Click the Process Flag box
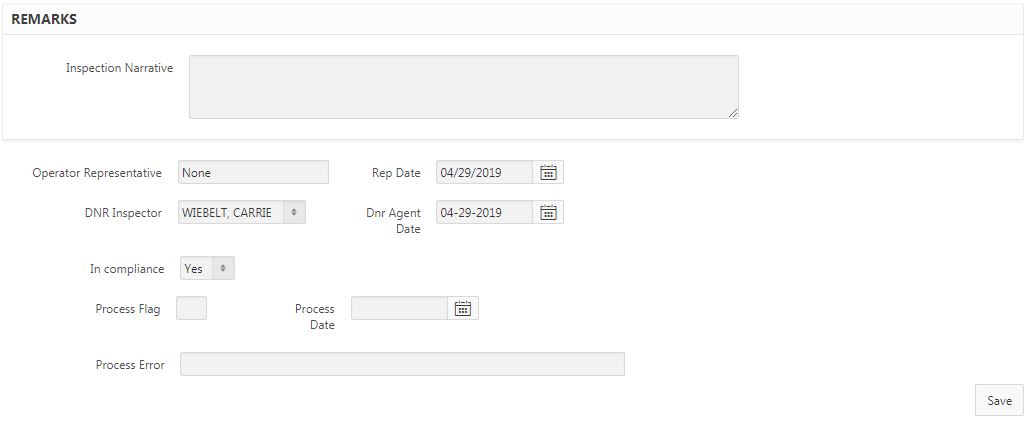 click(191, 308)
